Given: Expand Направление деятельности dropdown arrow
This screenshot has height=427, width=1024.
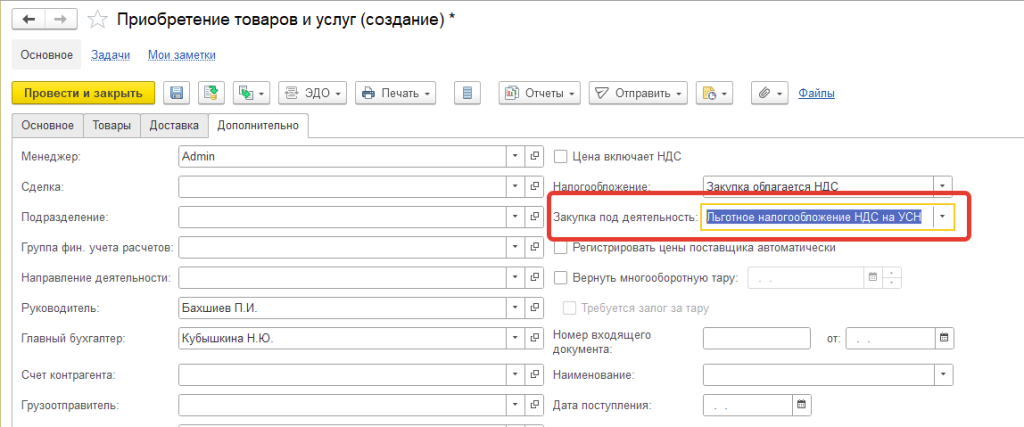Looking at the screenshot, I should point(515,278).
